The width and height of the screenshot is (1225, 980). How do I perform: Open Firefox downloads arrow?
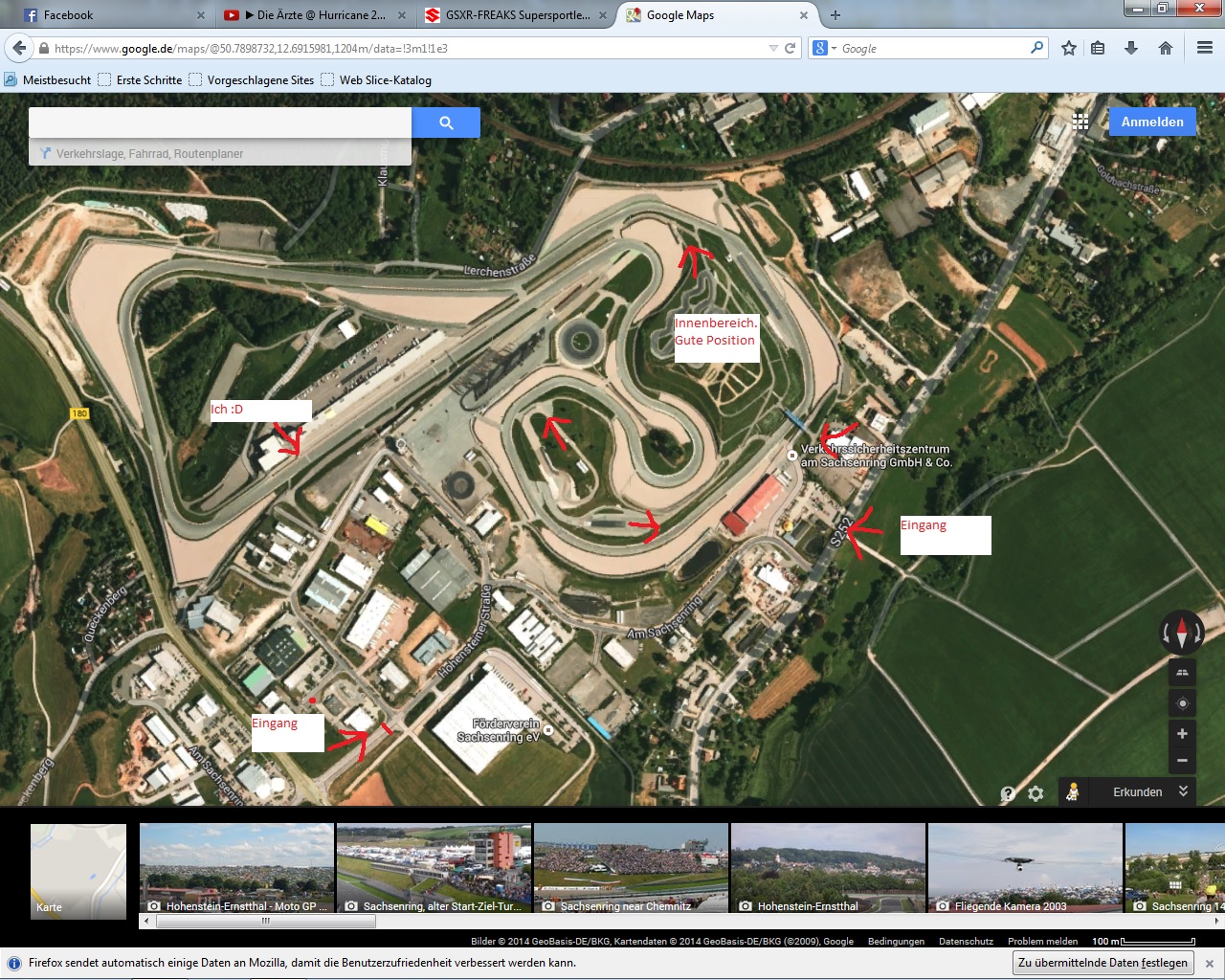[1131, 48]
